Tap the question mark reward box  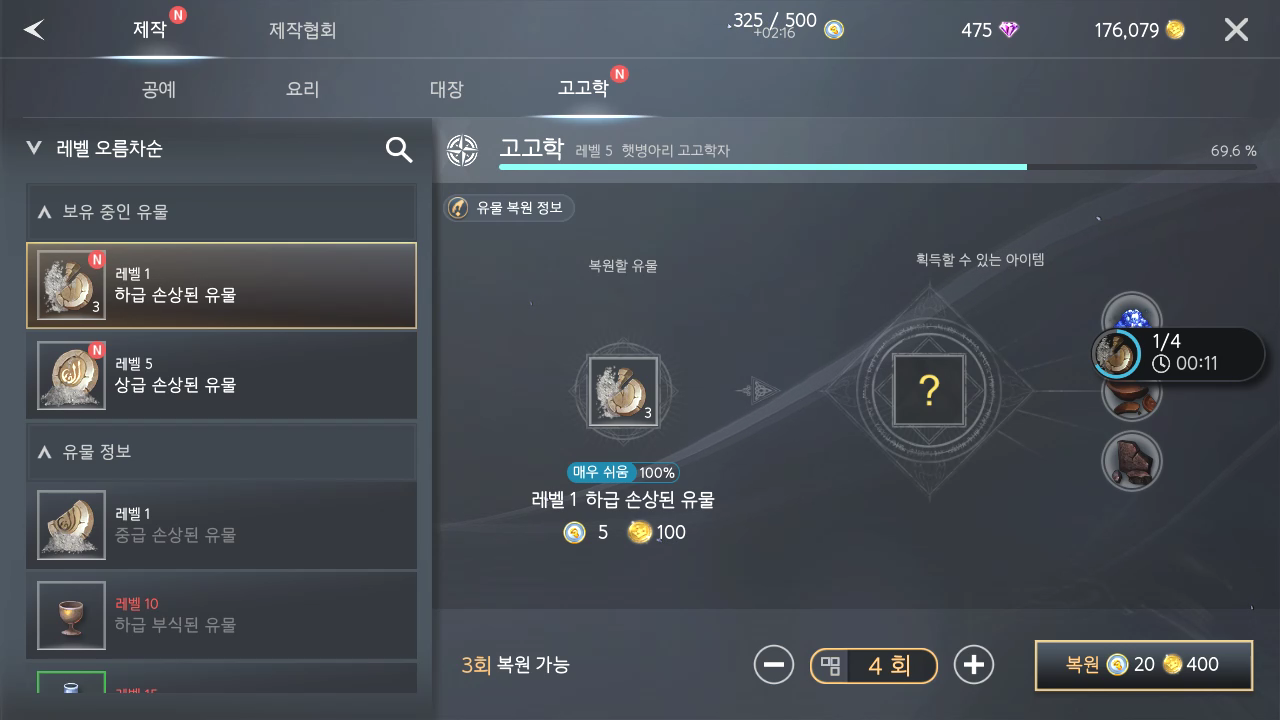click(x=928, y=390)
